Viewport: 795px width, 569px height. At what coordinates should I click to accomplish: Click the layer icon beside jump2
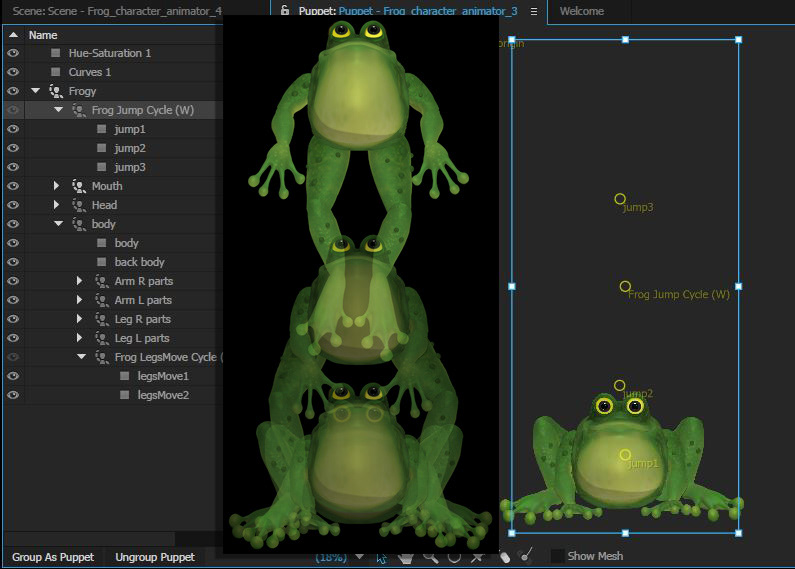pyautogui.click(x=101, y=148)
